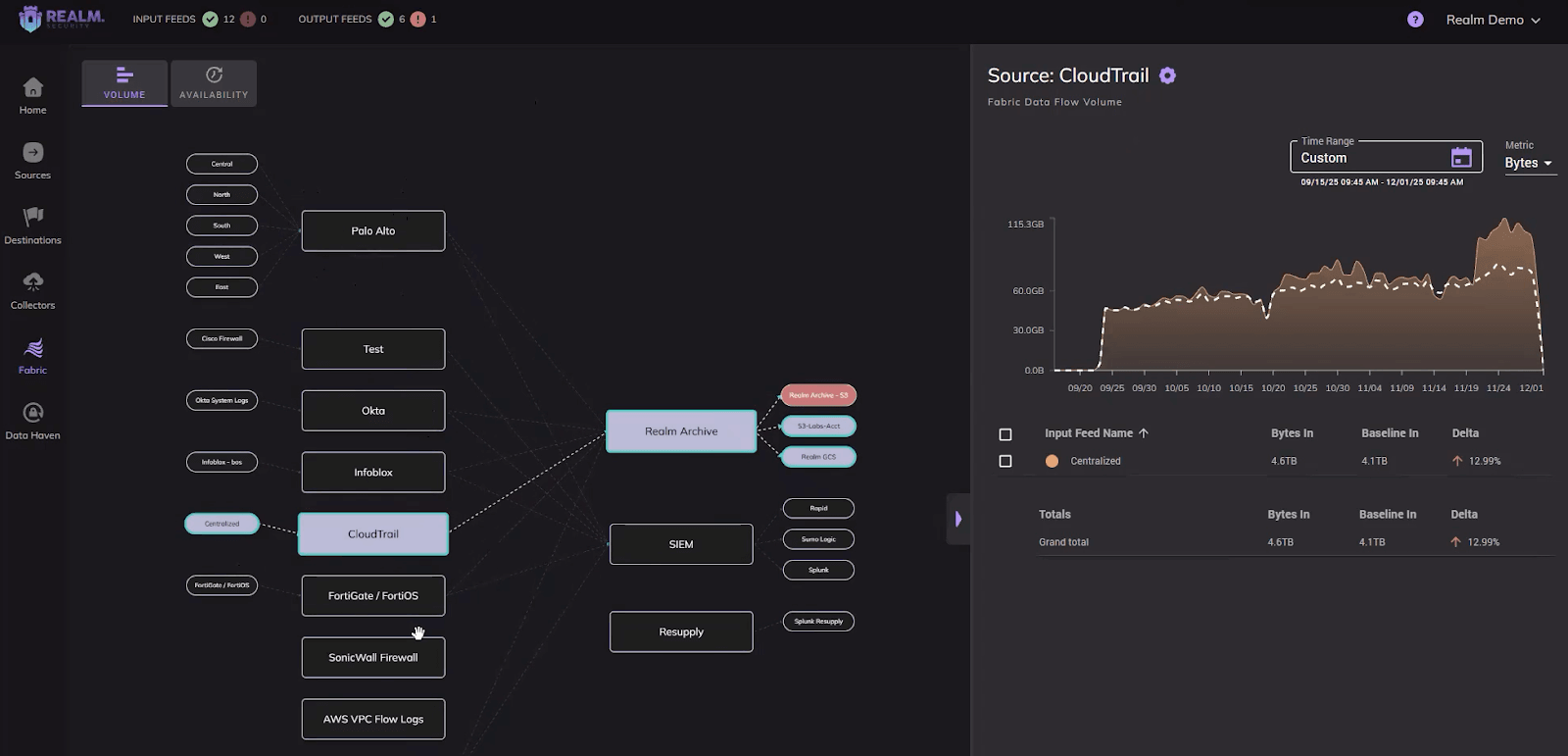Check the Centralized feed row checkbox
Viewport: 1568px width, 756px height.
(1005, 461)
